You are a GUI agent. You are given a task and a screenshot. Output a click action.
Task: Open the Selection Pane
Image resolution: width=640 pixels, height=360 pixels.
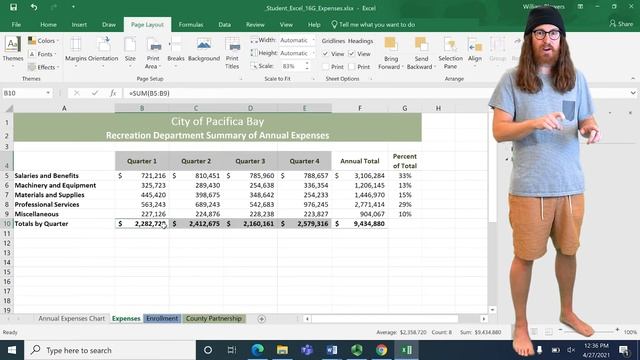450,53
